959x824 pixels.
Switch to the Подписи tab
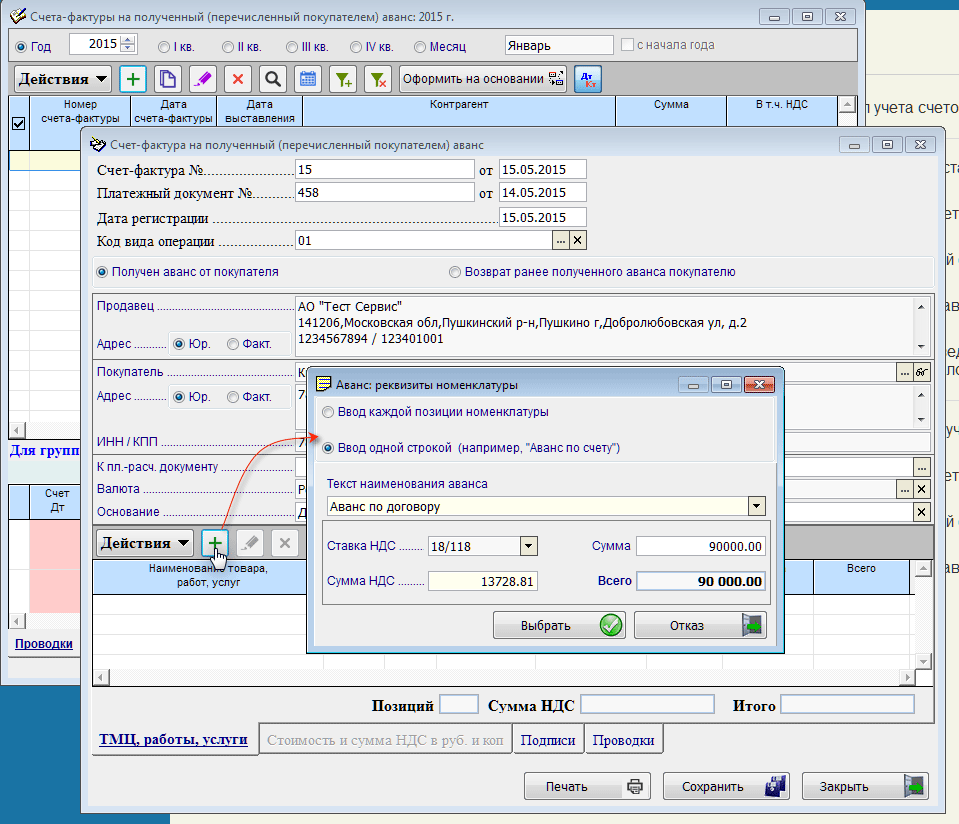click(548, 740)
